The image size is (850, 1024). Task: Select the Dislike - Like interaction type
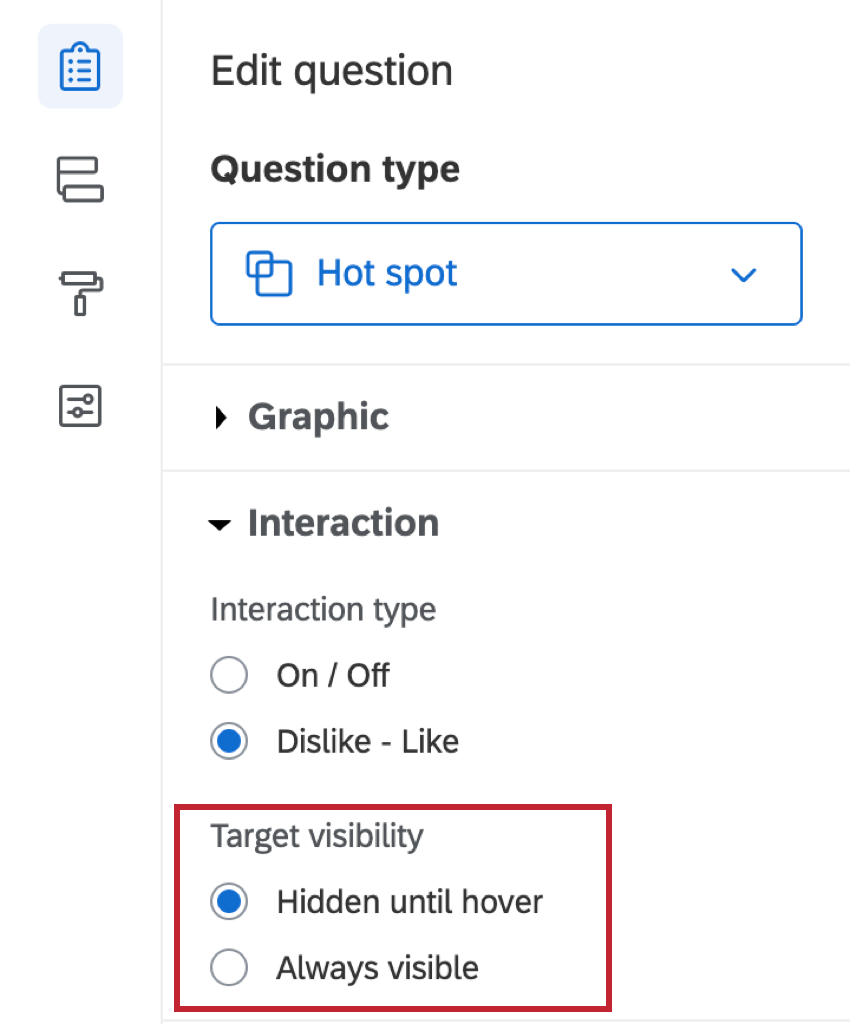[x=229, y=741]
